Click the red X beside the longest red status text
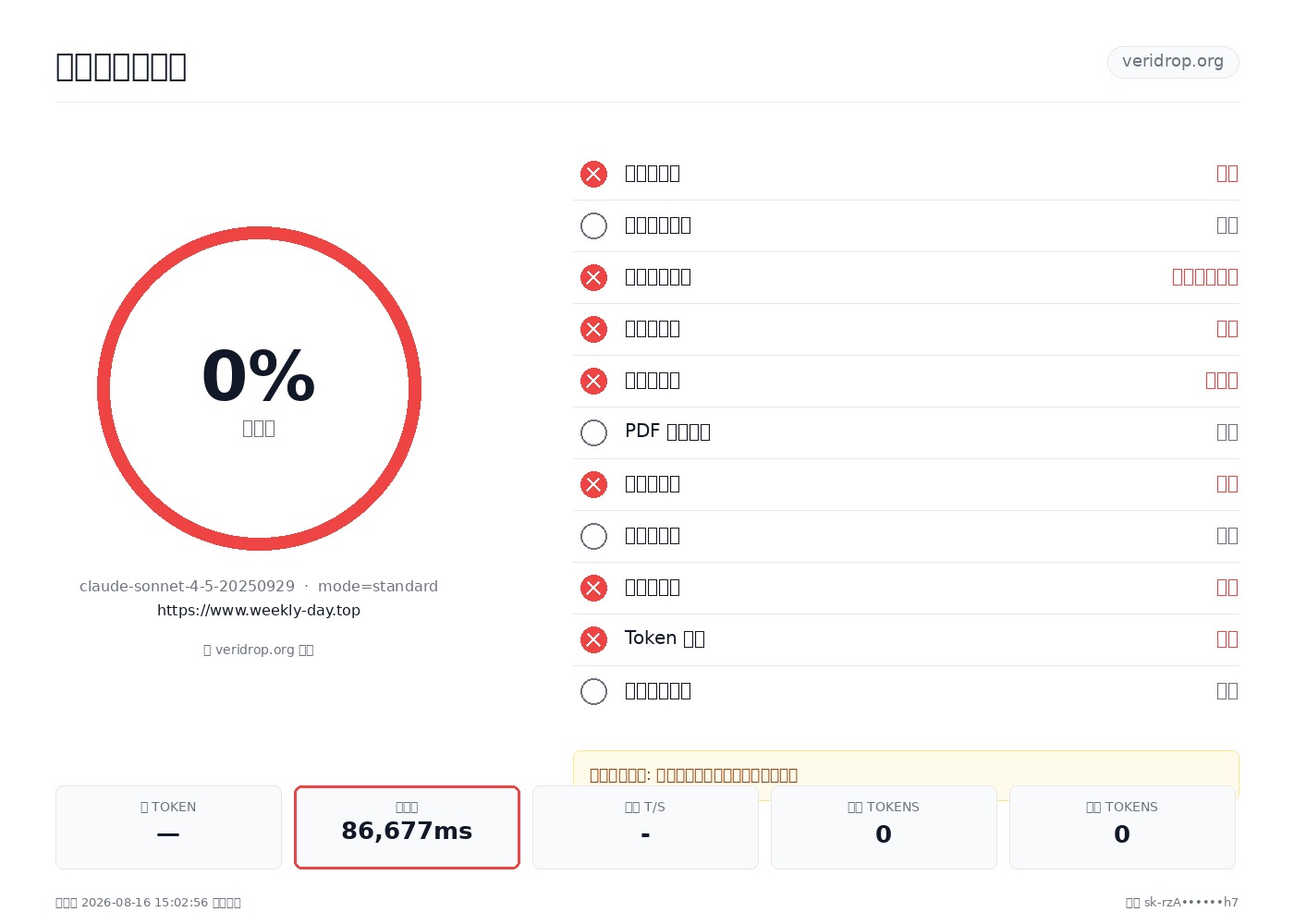1294x924 pixels. point(593,277)
